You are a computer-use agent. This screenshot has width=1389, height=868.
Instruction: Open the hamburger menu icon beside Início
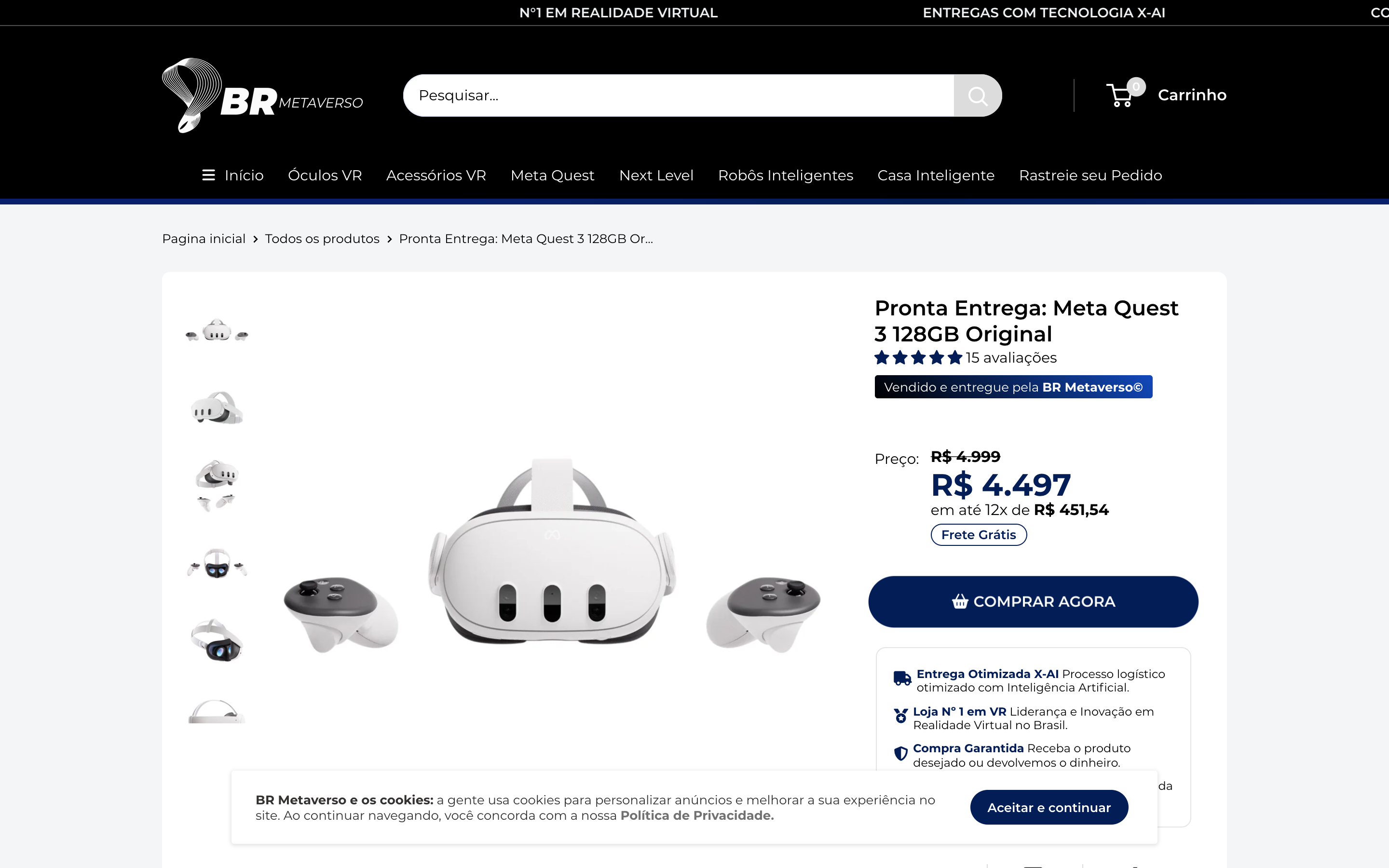point(208,175)
